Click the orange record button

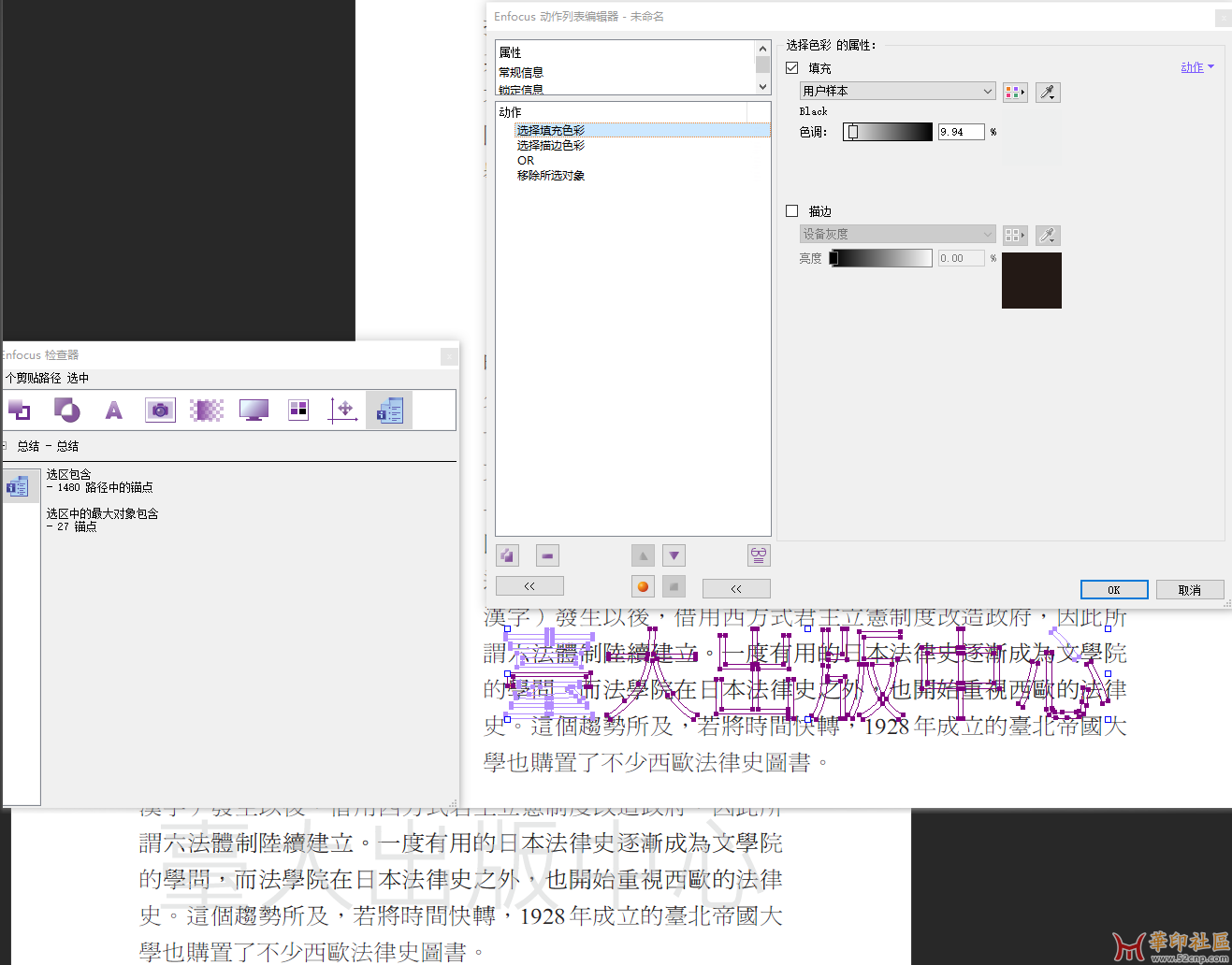point(643,586)
